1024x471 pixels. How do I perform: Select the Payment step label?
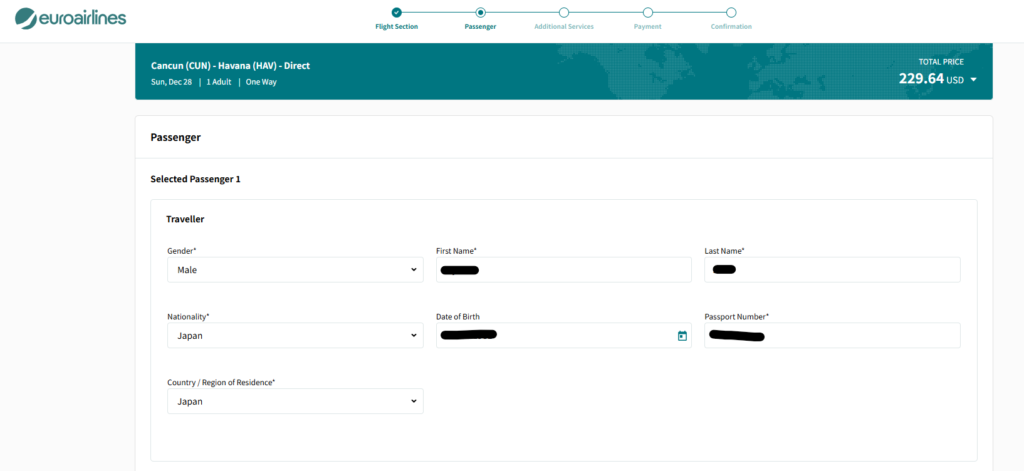coord(647,27)
